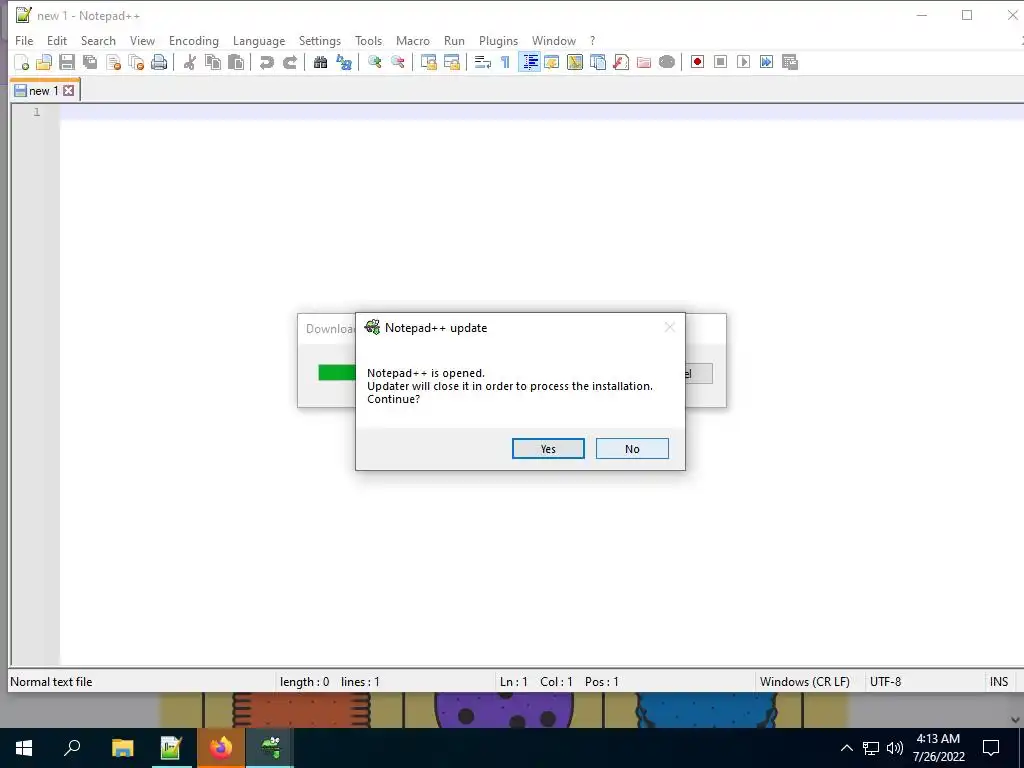Viewport: 1024px width, 768px height.
Task: Redo with the toolbar Redo arrow
Action: coord(289,62)
